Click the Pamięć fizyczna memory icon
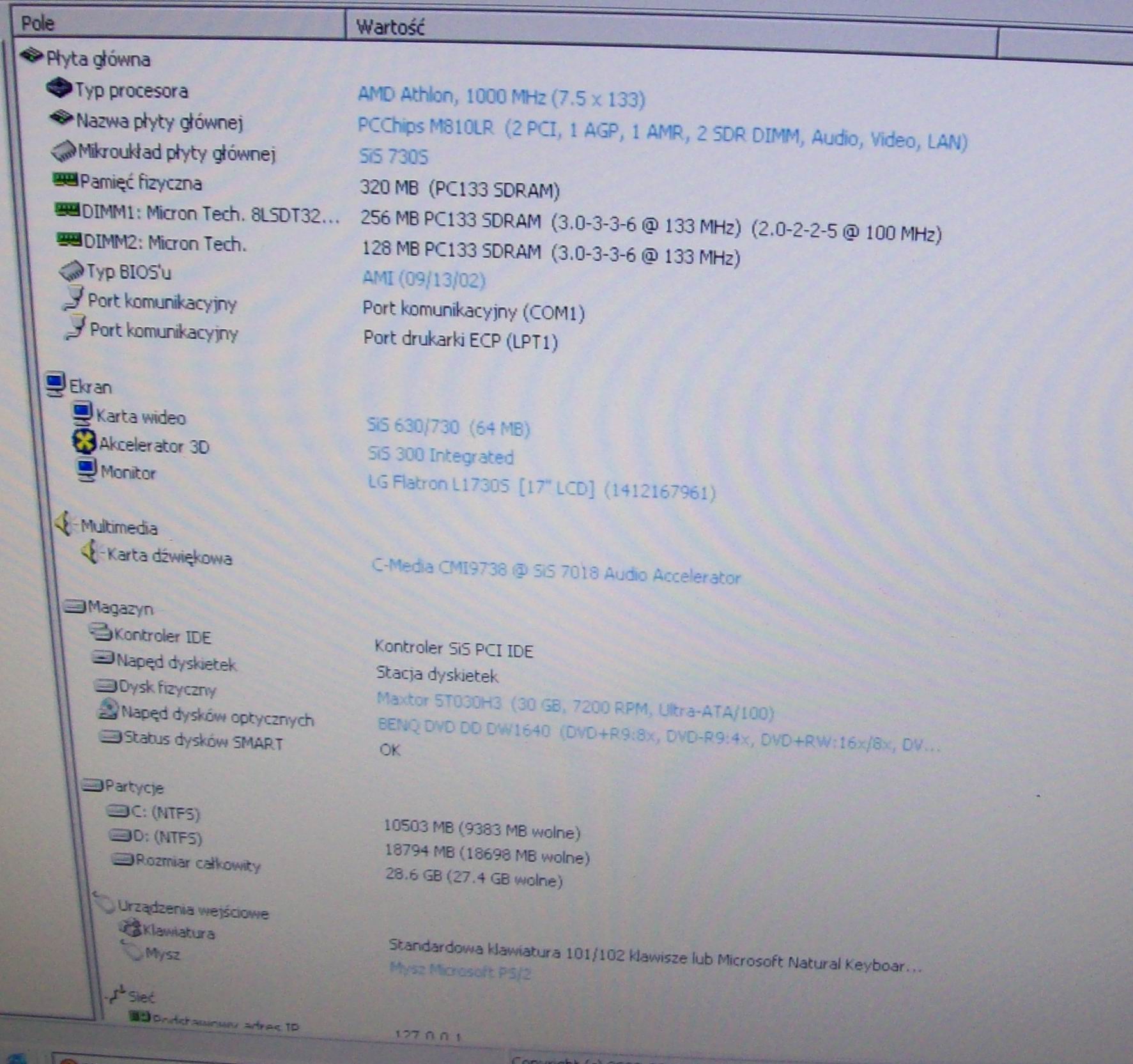 coord(65,180)
